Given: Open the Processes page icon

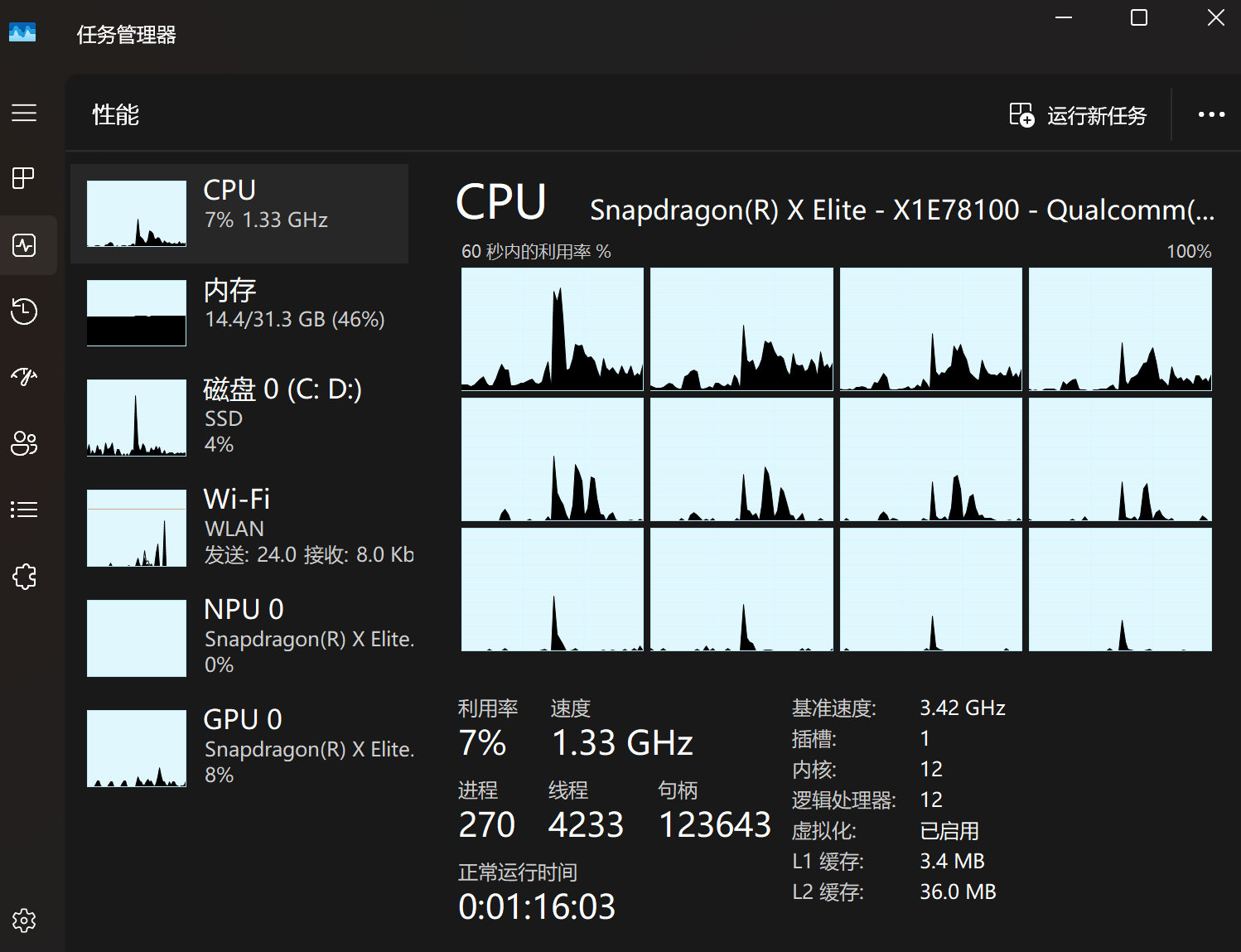Looking at the screenshot, I should coord(24,178).
